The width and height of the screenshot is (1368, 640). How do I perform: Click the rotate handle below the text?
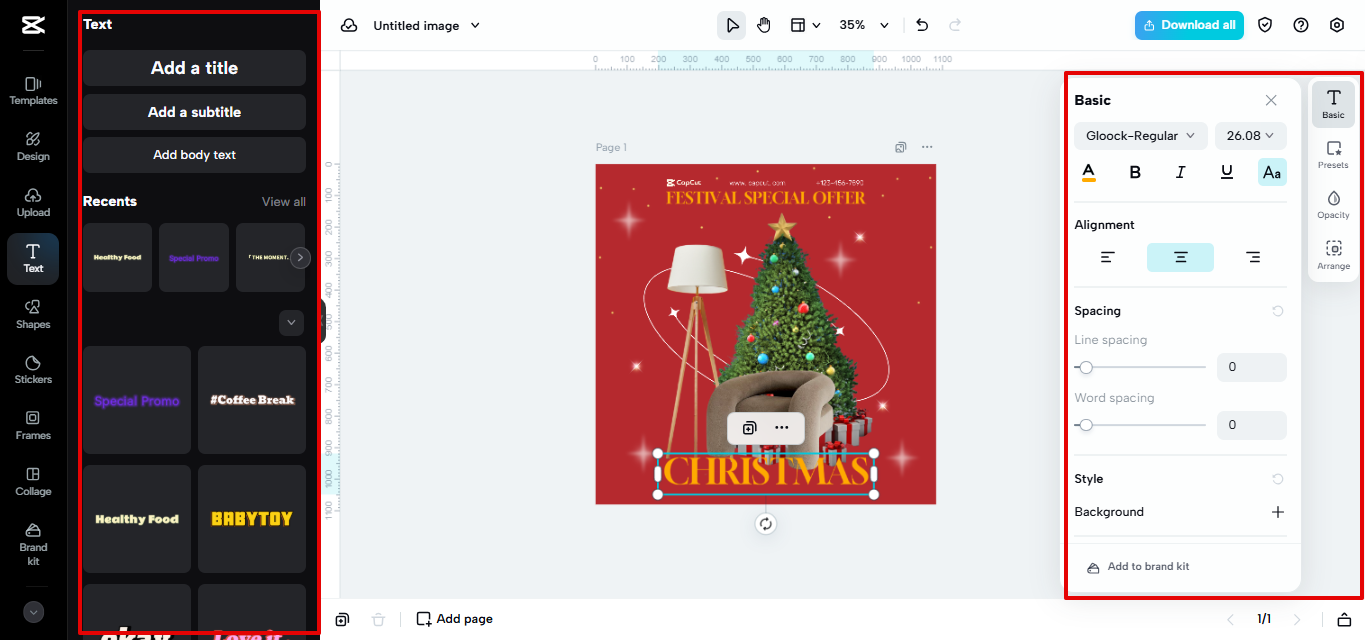766,524
